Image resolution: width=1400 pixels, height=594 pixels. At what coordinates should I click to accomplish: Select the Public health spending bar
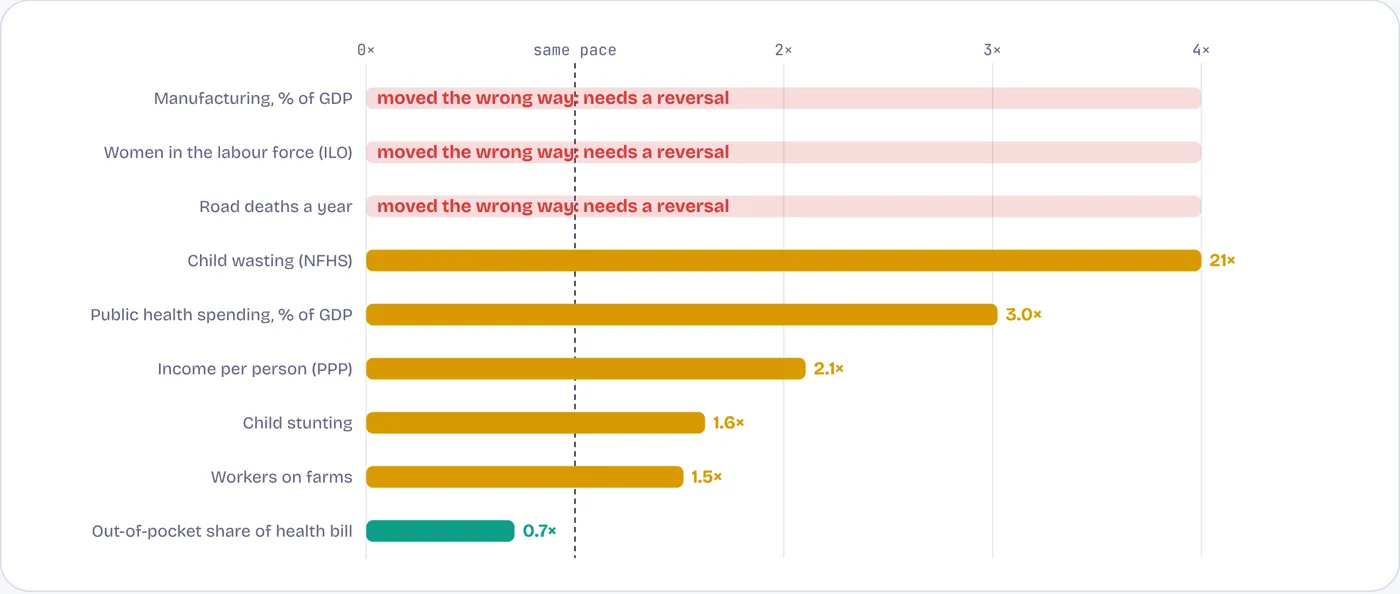[x=681, y=314]
